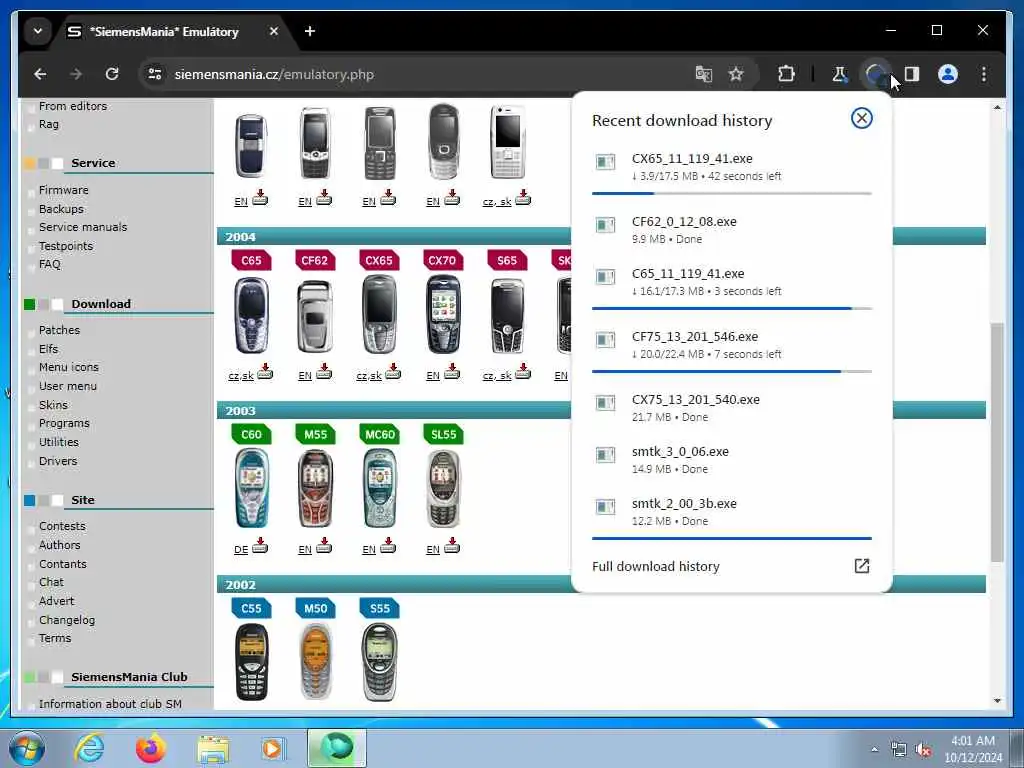Download the CX65 emulator cz,sk icon
The image size is (1024, 768).
tap(393, 372)
